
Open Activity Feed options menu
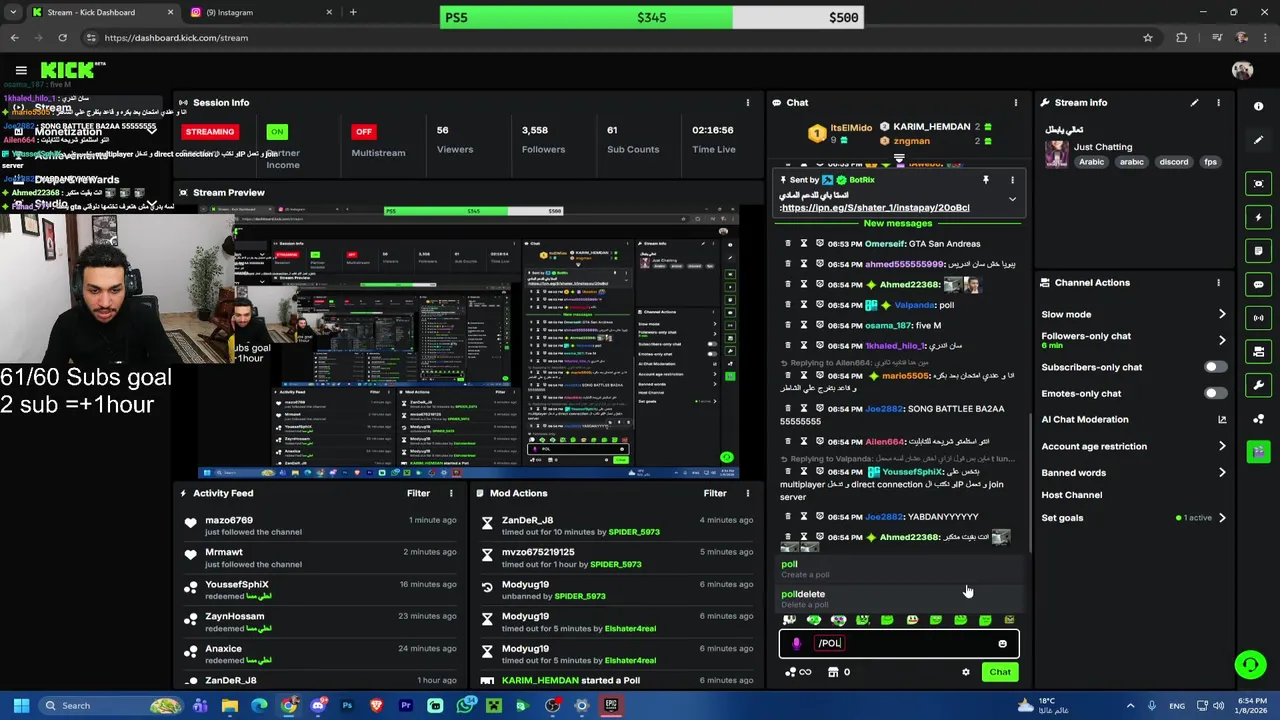tap(451, 493)
